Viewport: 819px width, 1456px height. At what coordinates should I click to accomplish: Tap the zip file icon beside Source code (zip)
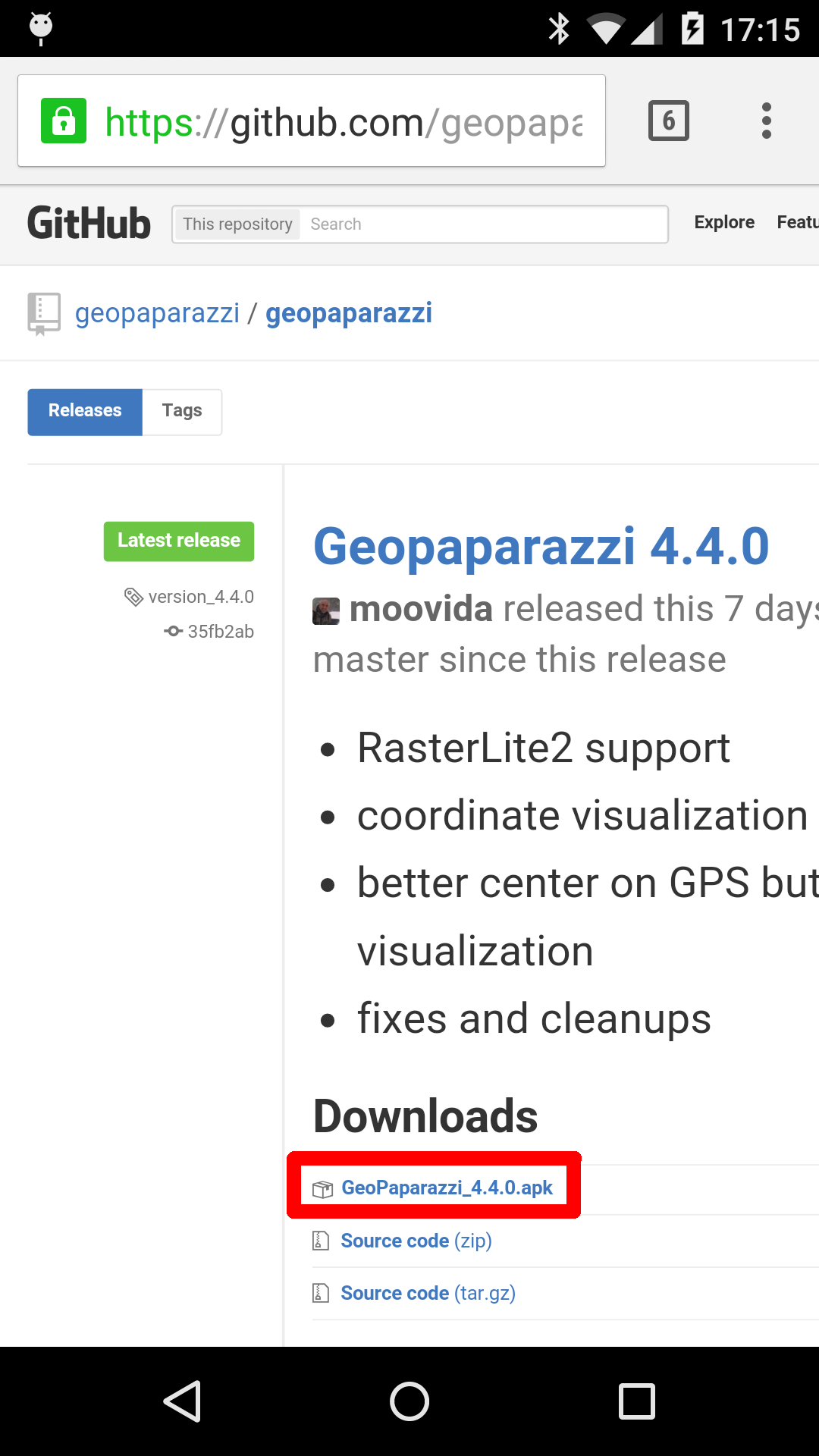(x=321, y=1241)
